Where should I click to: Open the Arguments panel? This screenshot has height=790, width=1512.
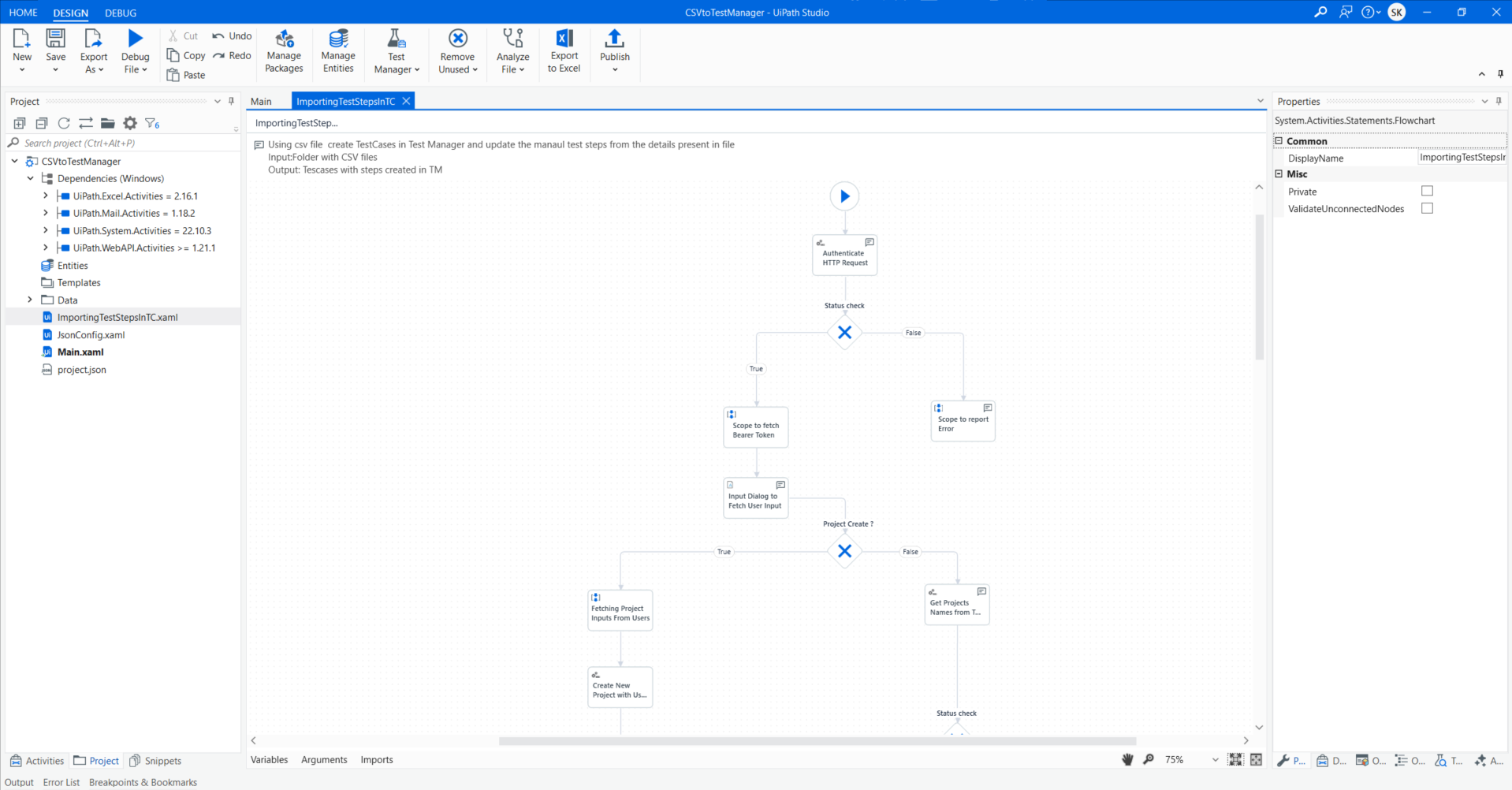[324, 760]
